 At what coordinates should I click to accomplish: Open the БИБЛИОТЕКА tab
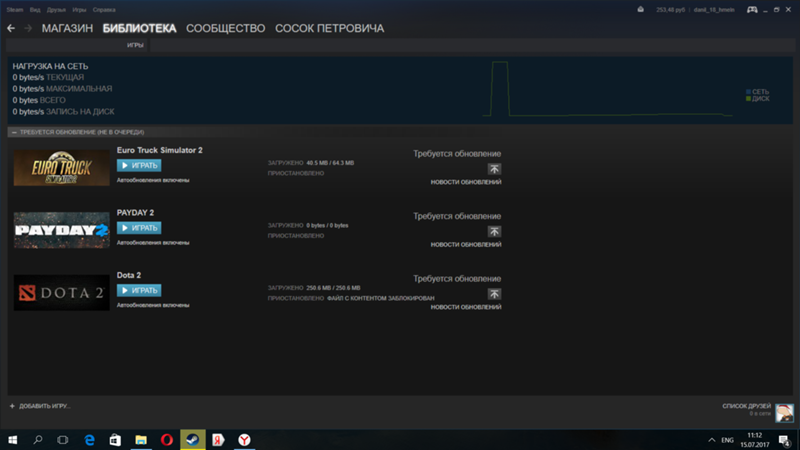click(x=139, y=29)
